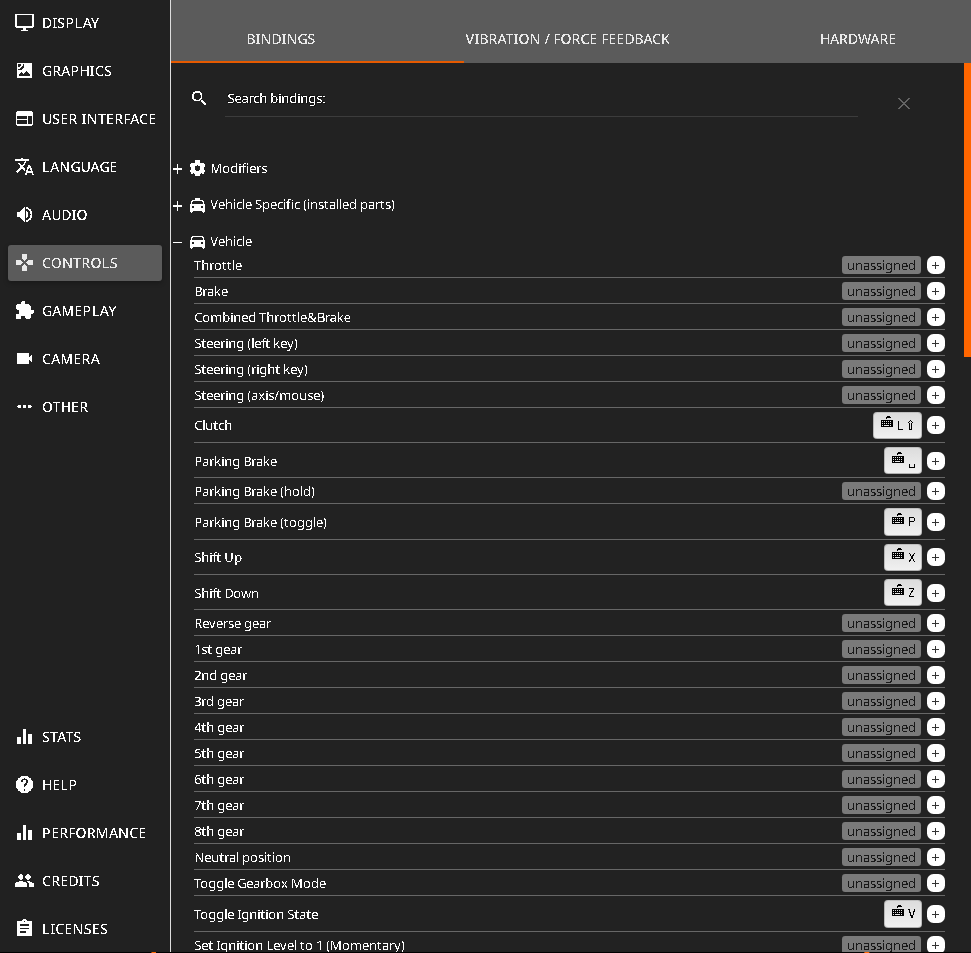971x953 pixels.
Task: Go to the Audio settings
Action: click(x=64, y=215)
